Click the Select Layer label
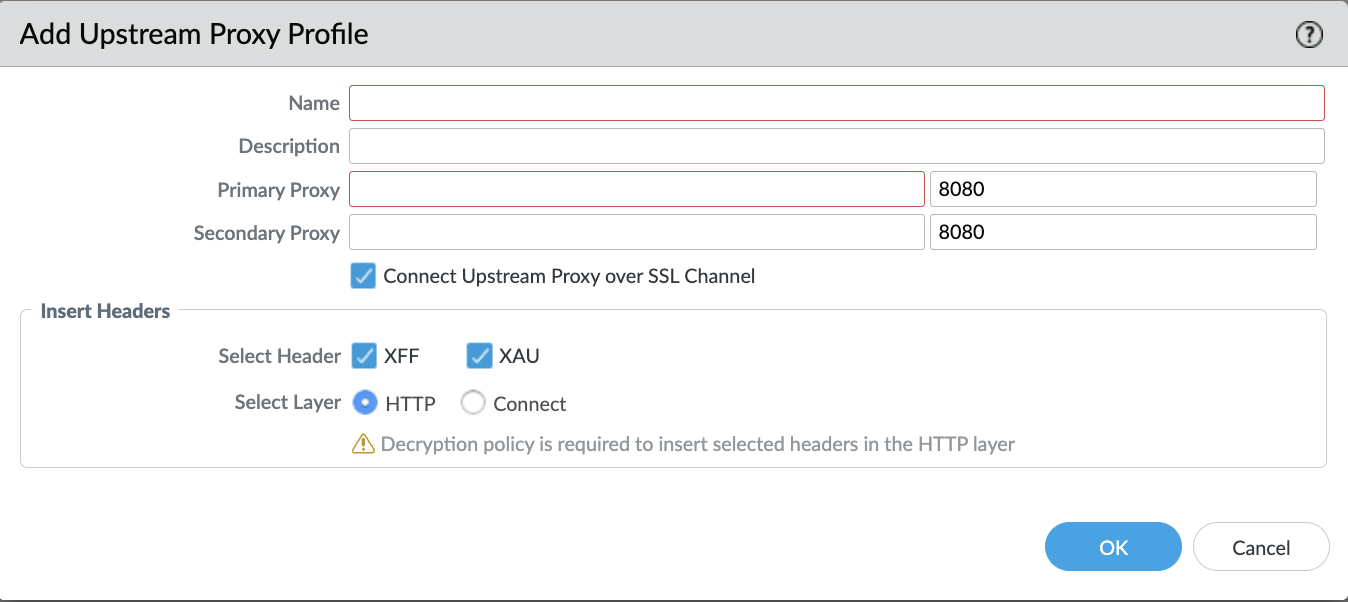The height and width of the screenshot is (602, 1348). click(x=287, y=402)
